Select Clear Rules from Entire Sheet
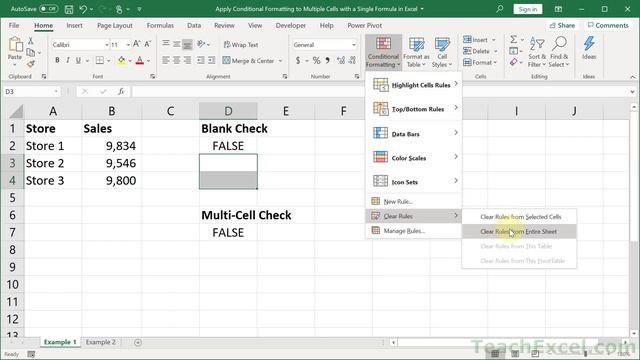Screen dimensions: 640x360 pyautogui.click(x=519, y=231)
